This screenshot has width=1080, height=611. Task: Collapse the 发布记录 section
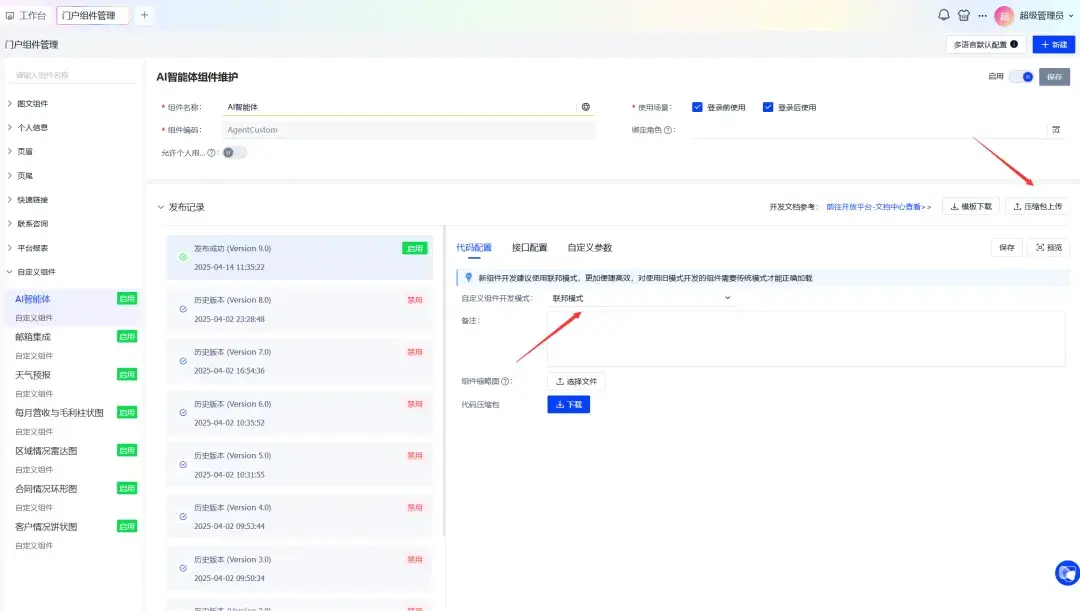click(160, 207)
